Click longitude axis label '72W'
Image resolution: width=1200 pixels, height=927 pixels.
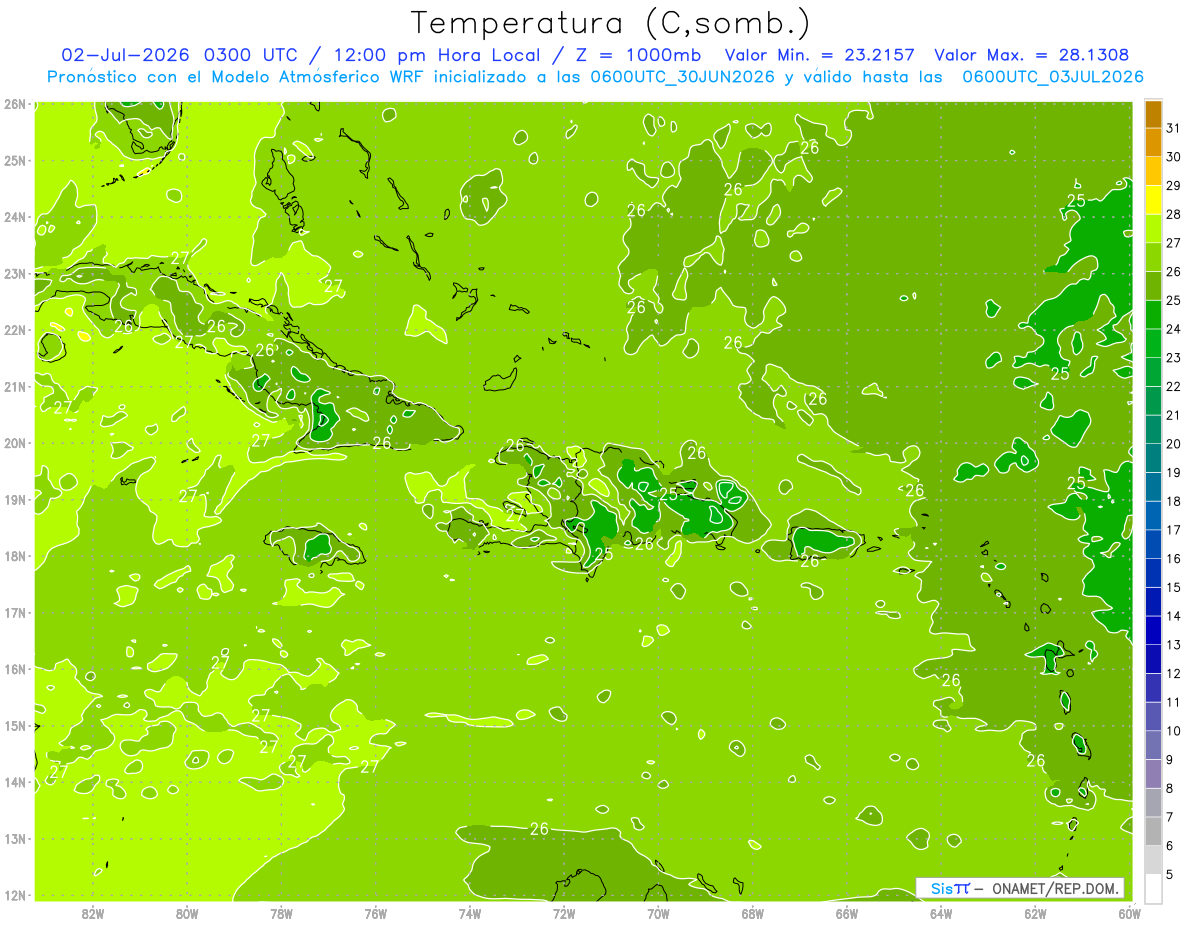(x=564, y=913)
